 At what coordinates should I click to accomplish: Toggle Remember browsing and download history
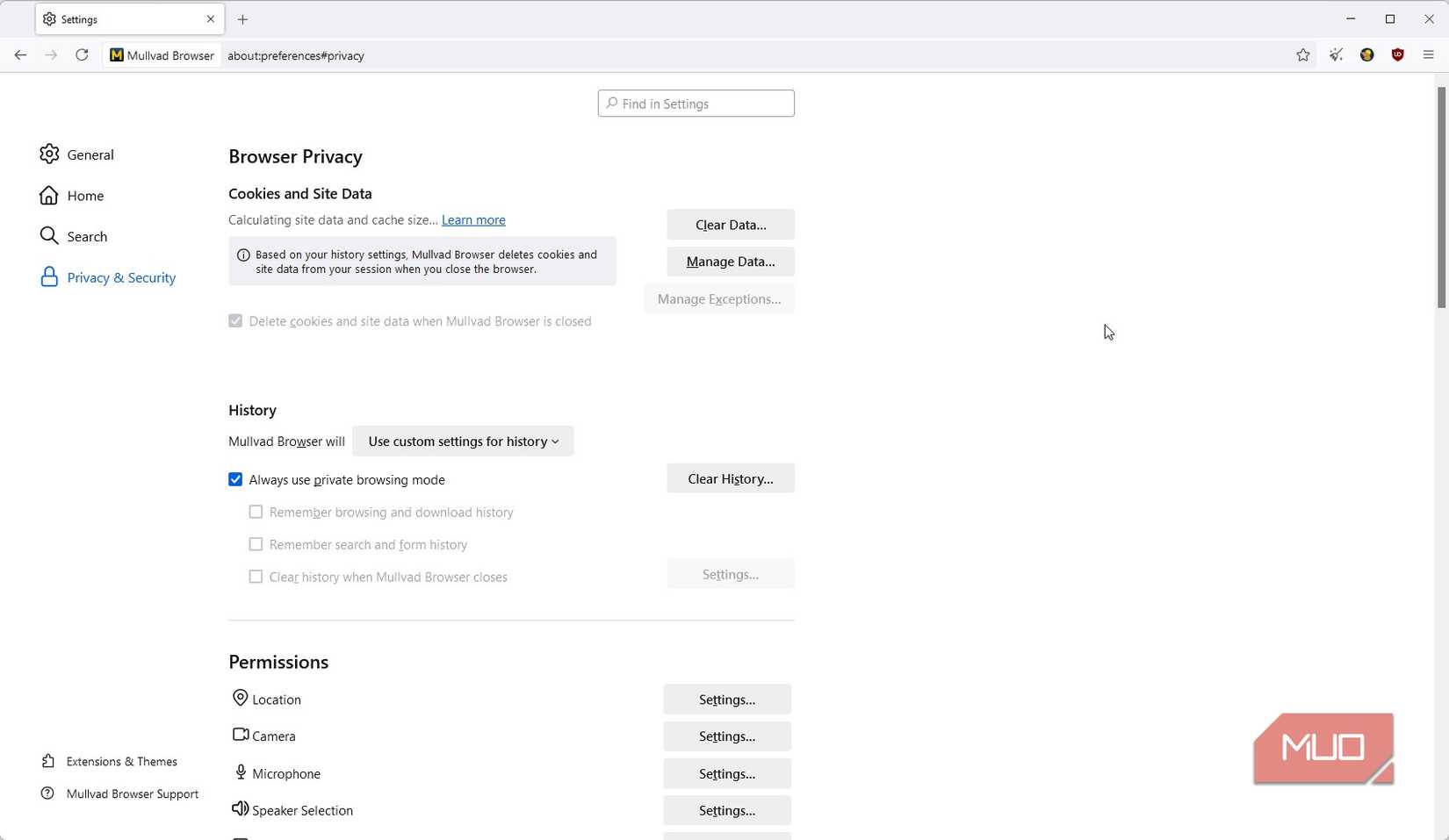256,512
